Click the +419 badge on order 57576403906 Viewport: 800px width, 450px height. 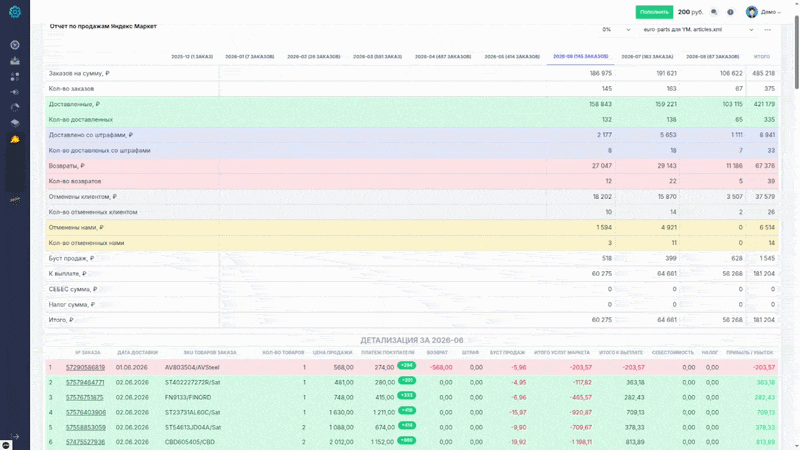click(407, 410)
